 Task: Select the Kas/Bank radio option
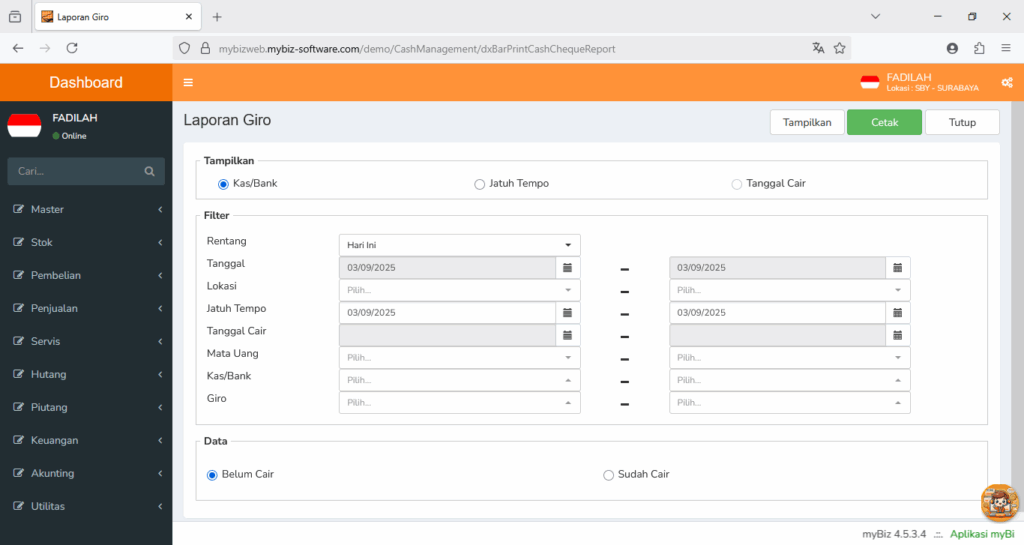click(x=223, y=185)
